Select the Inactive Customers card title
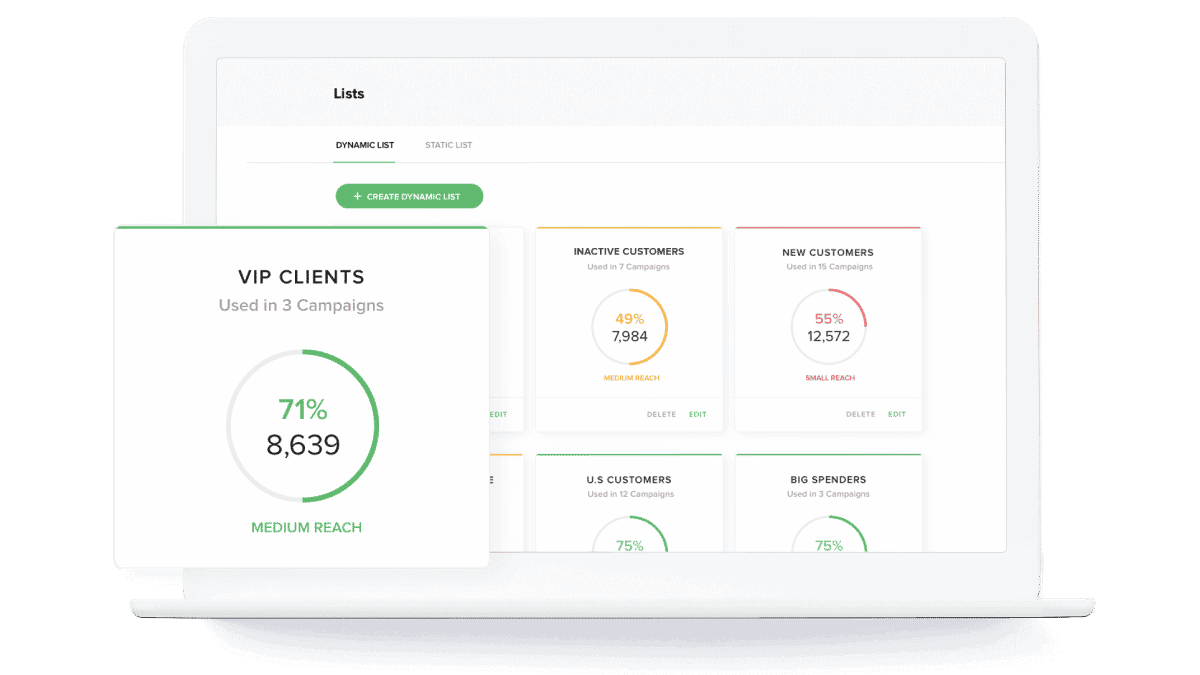This screenshot has height=675, width=1200. (629, 252)
